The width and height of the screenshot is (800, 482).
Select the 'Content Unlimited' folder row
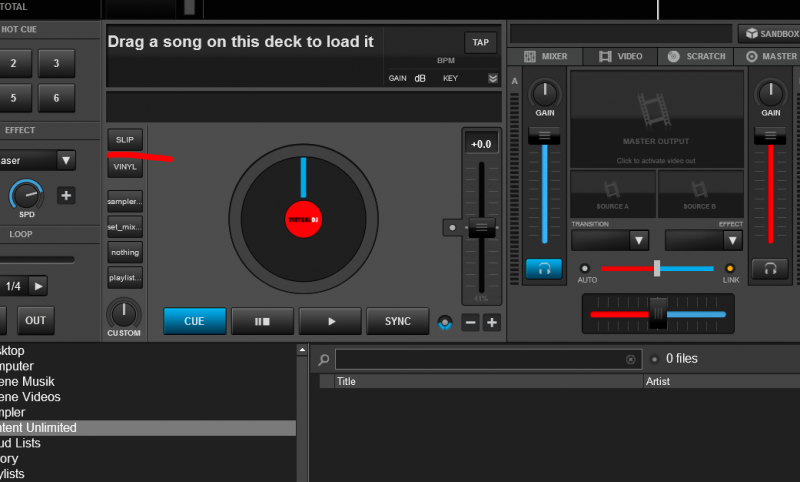point(148,428)
